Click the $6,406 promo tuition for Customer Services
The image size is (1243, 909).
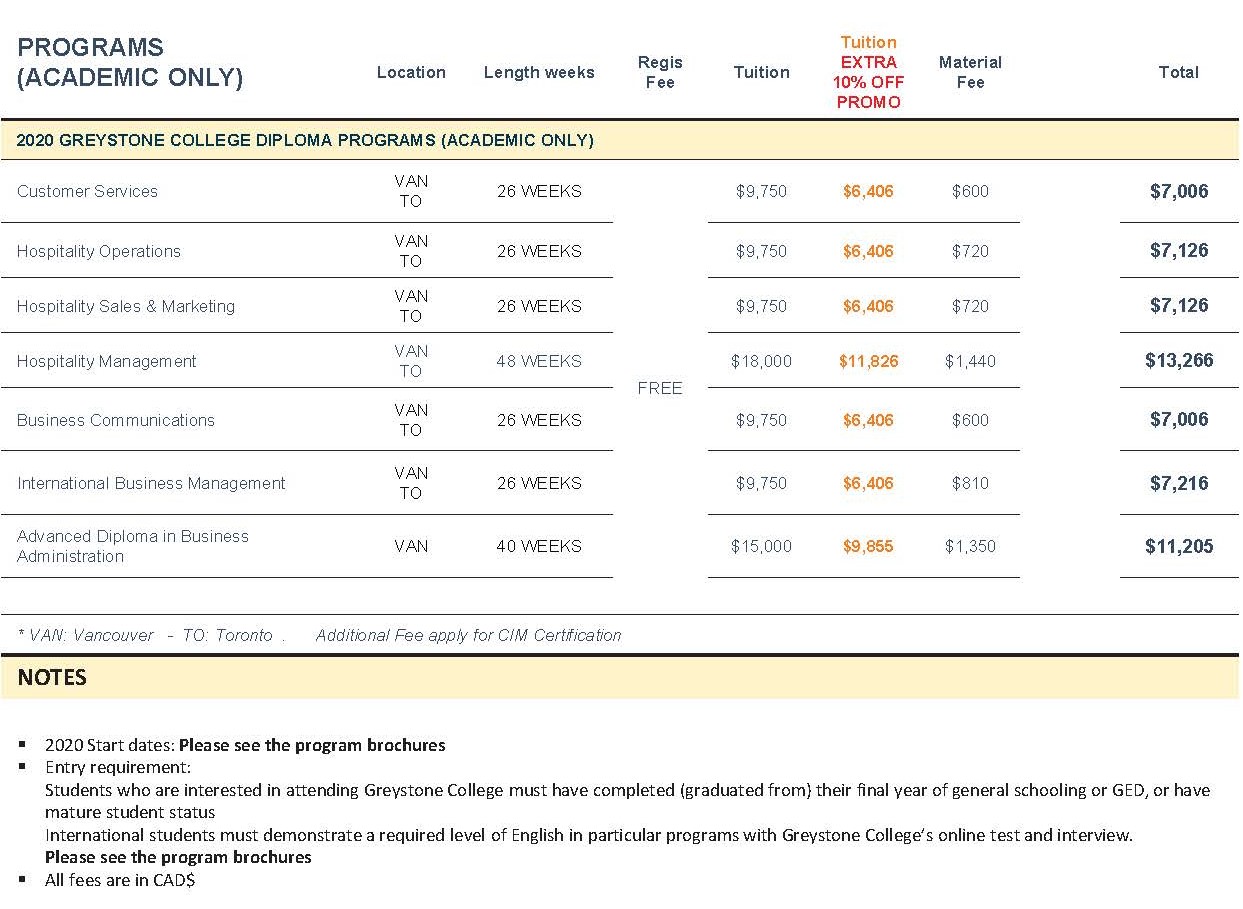coord(868,191)
